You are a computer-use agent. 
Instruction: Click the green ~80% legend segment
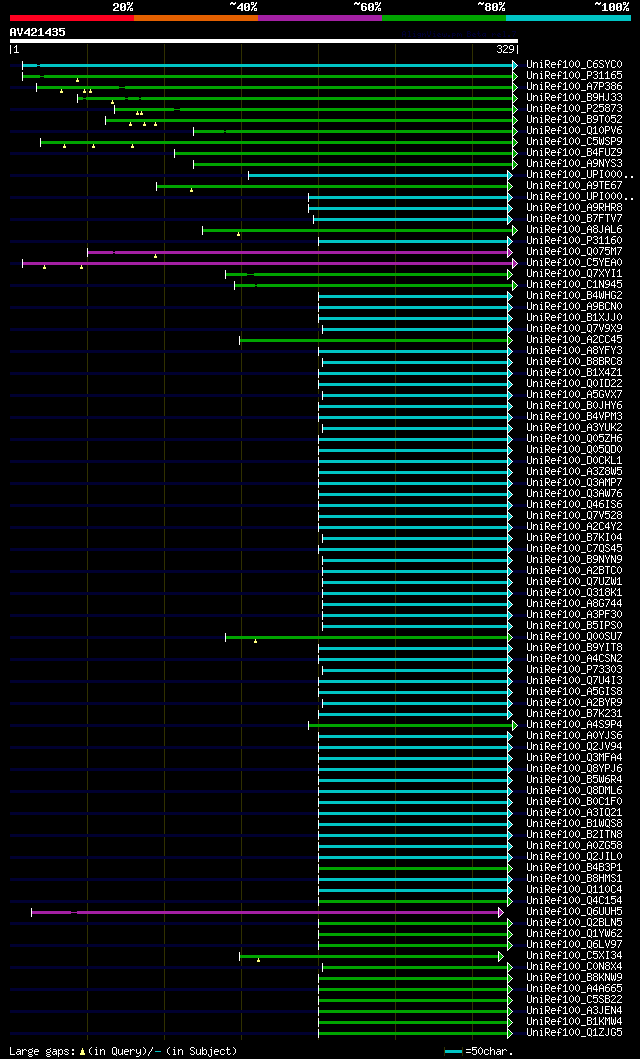tap(444, 18)
